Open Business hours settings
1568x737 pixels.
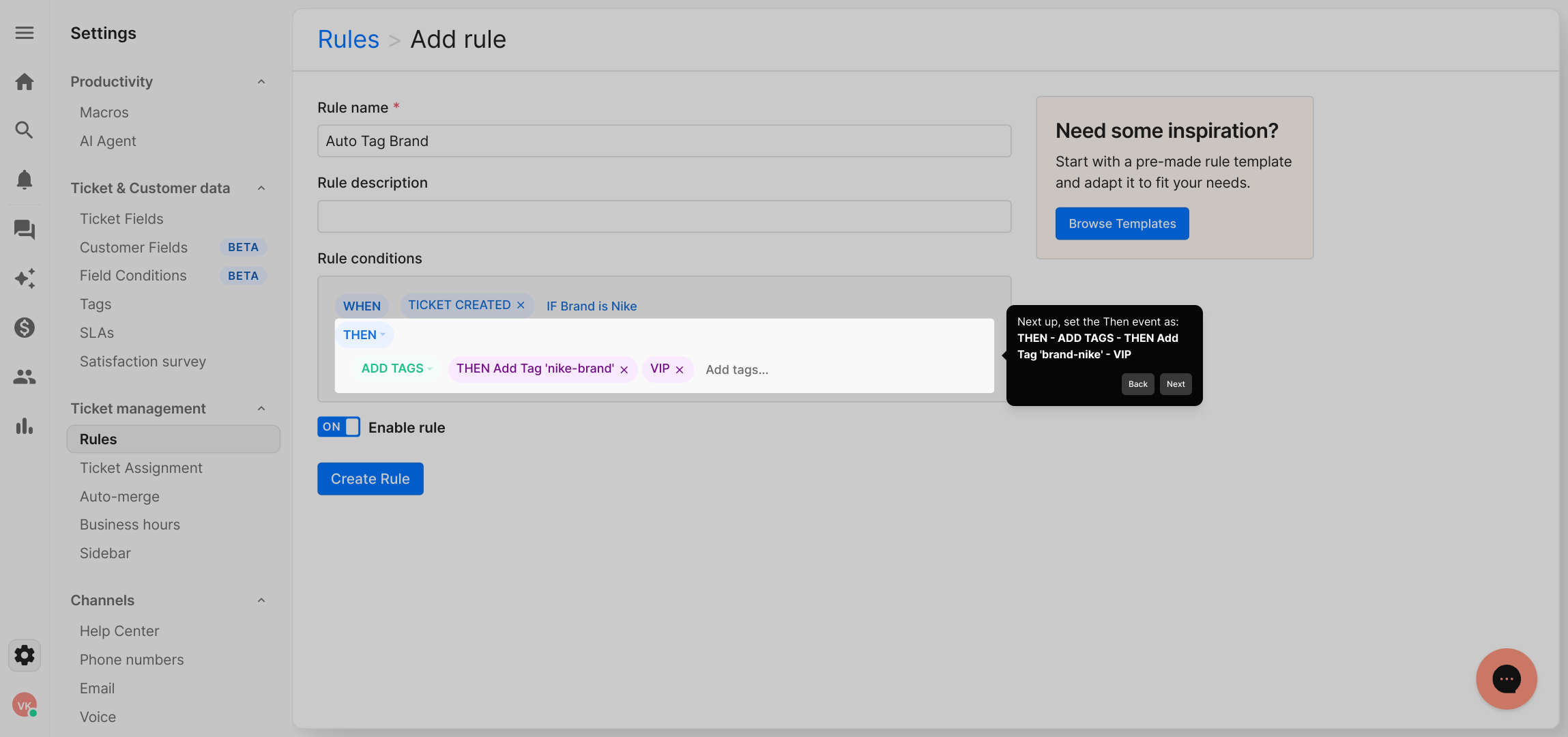130,525
